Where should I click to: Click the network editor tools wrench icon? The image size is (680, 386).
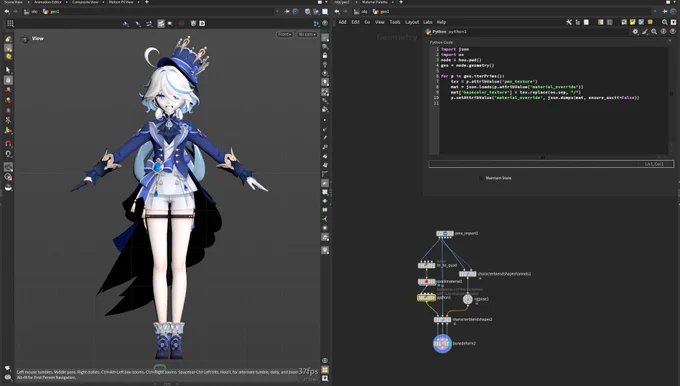[569, 22]
